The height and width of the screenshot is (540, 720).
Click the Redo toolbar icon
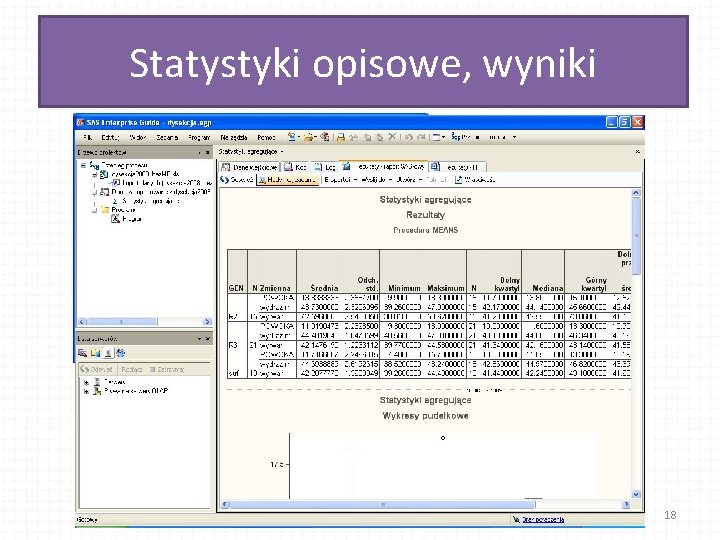pyautogui.click(x=421, y=137)
